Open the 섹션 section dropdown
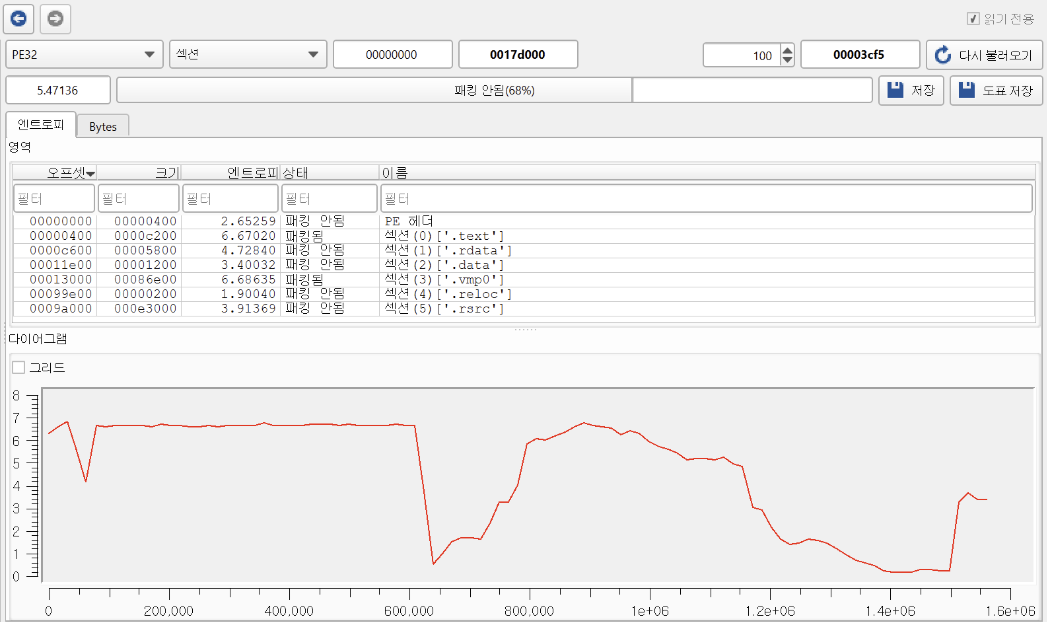This screenshot has width=1047, height=622. coord(247,55)
